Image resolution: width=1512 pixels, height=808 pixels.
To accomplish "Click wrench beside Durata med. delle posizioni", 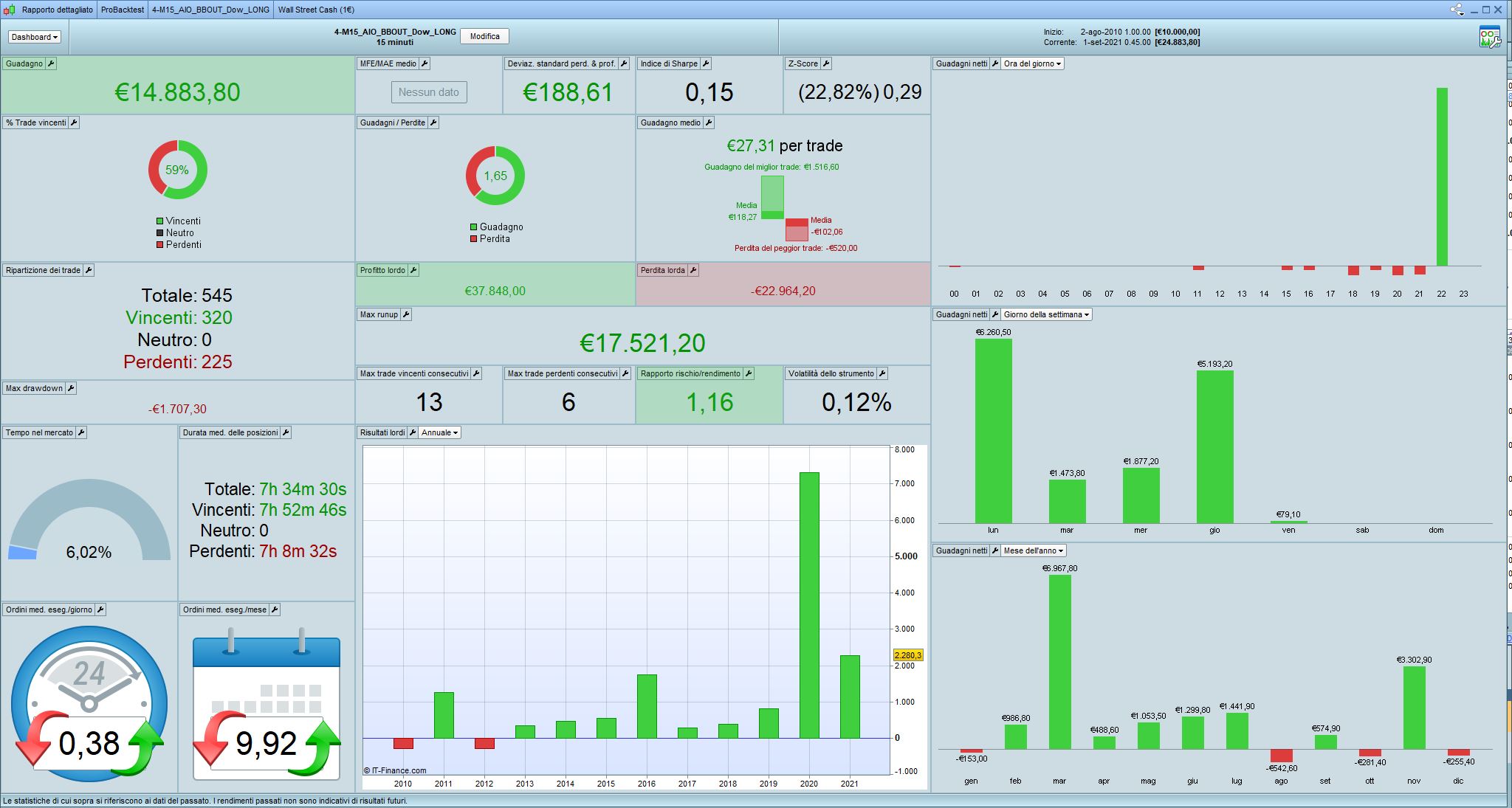I will click(x=286, y=432).
